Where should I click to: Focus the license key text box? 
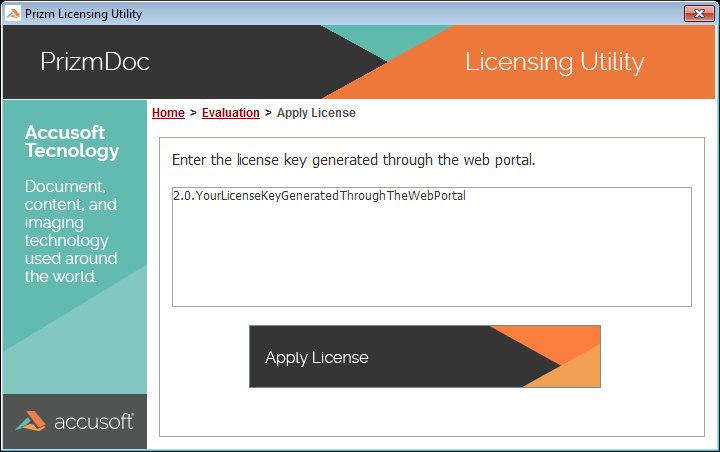tap(432, 247)
